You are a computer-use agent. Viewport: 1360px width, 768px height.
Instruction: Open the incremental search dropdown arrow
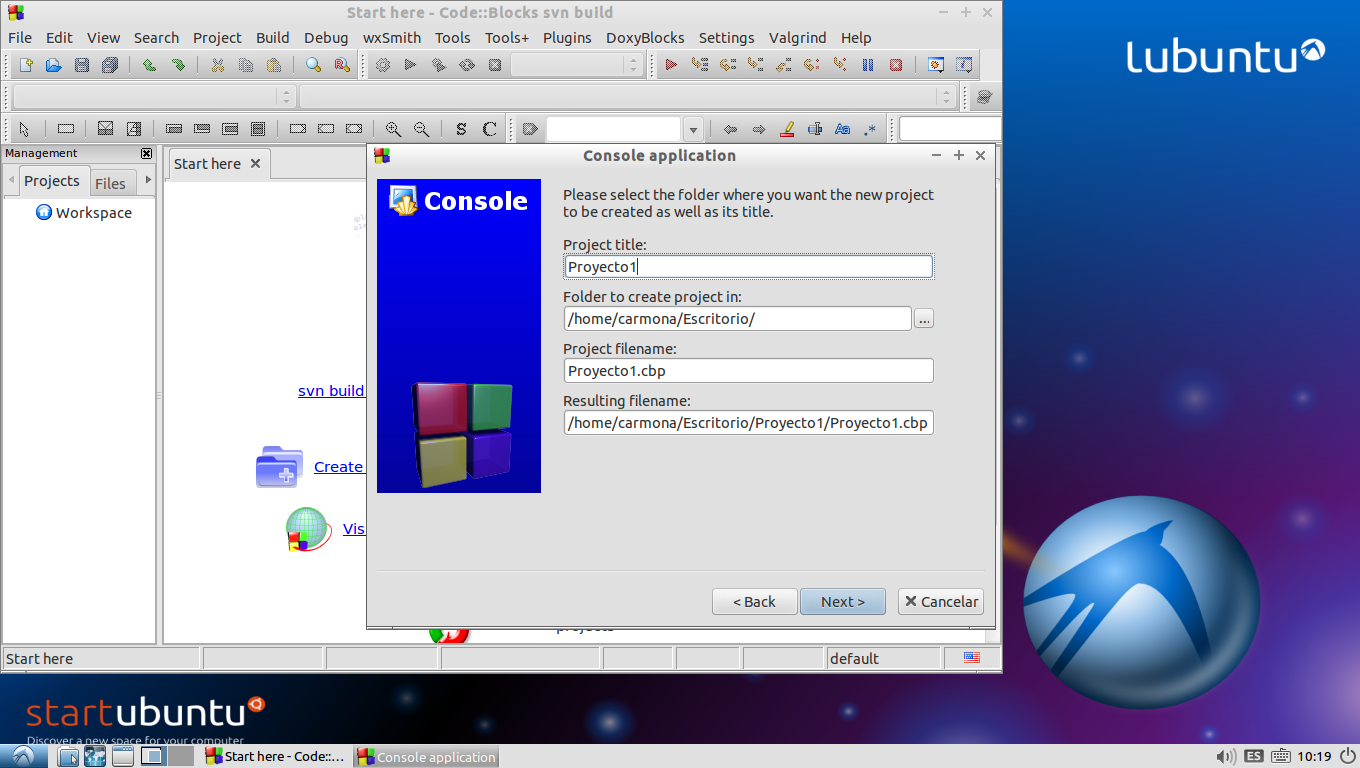(x=693, y=129)
